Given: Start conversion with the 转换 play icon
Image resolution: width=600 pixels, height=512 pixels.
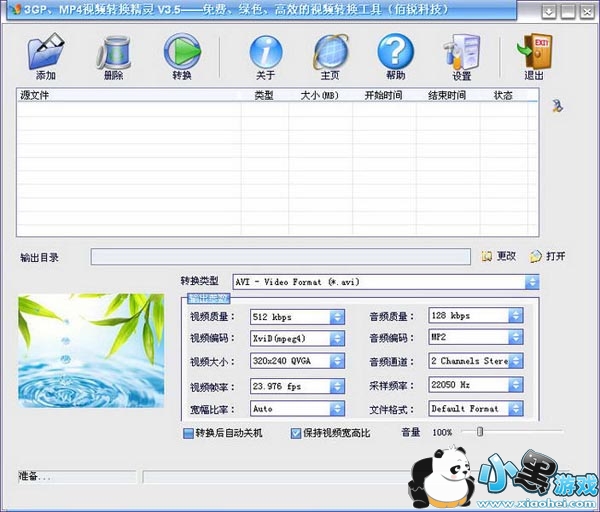Looking at the screenshot, I should coord(182,51).
